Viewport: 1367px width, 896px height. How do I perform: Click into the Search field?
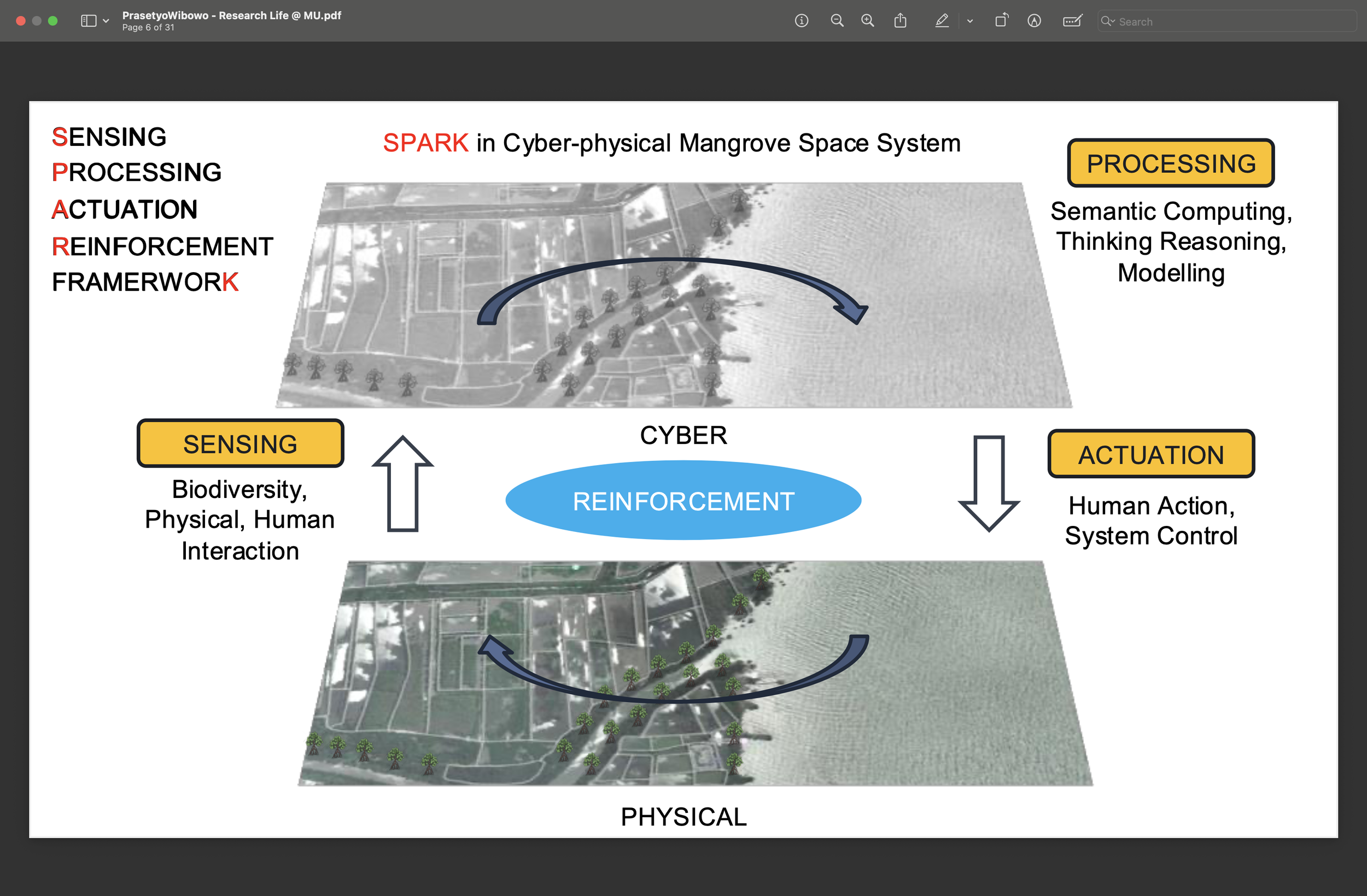point(1229,21)
